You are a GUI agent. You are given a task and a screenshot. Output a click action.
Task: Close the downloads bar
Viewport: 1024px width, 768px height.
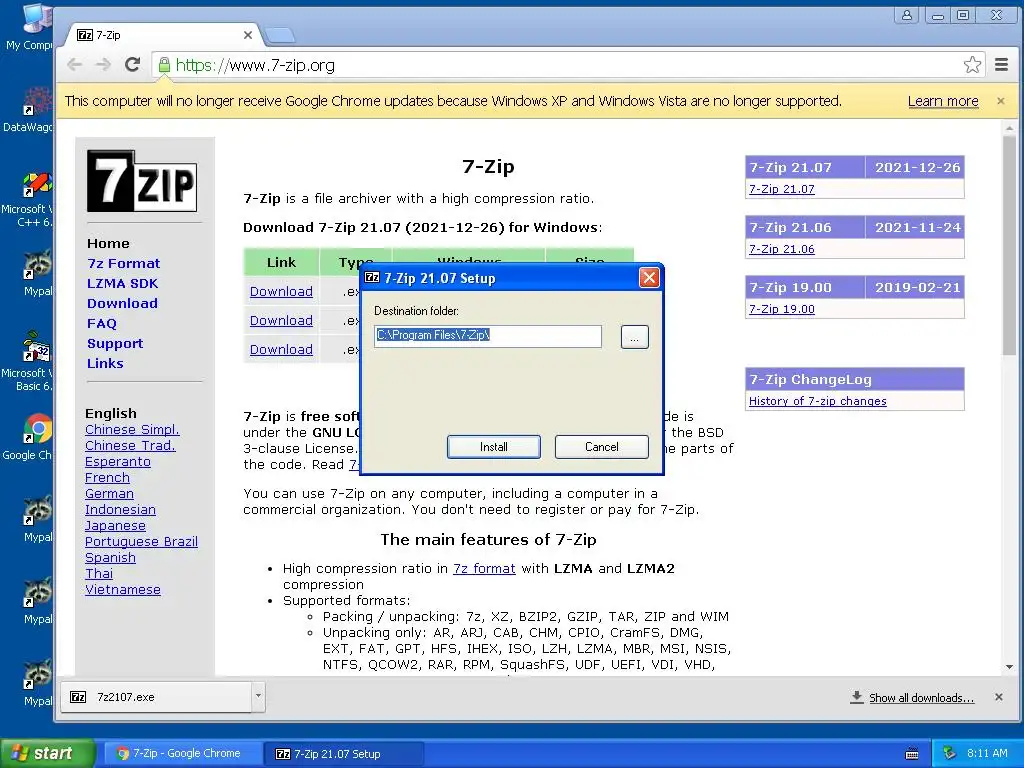pos(999,697)
